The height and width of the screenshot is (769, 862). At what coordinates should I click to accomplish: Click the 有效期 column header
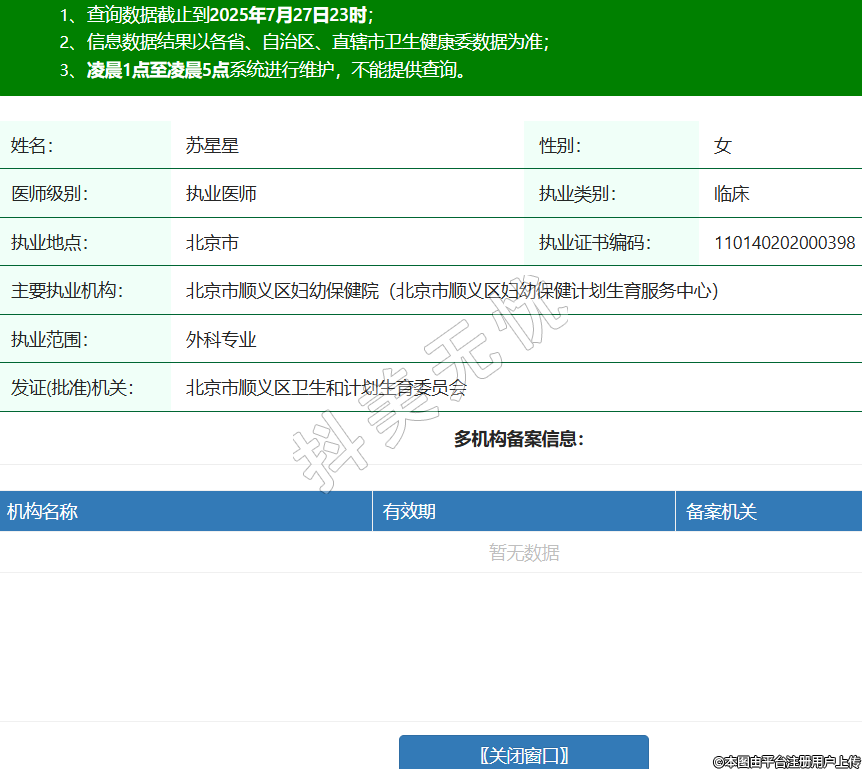[409, 512]
